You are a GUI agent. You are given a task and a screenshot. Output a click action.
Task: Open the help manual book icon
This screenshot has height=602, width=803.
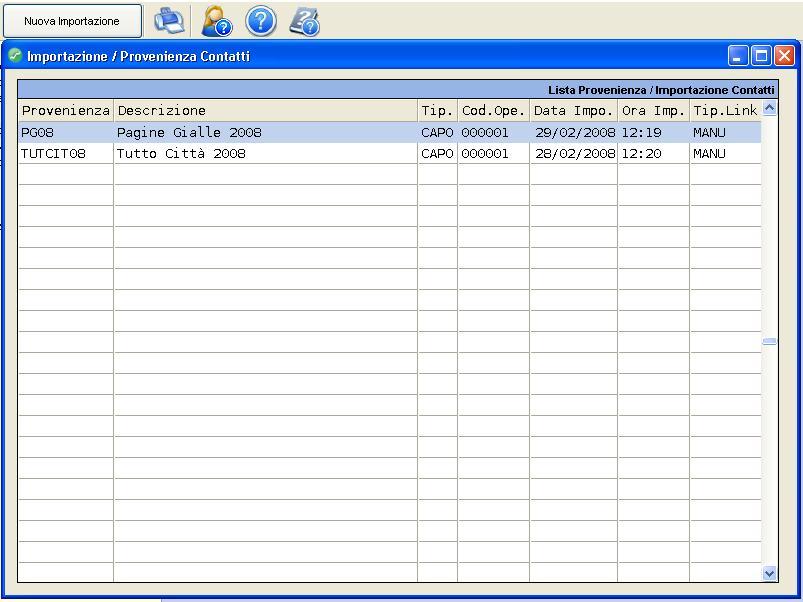pos(304,20)
